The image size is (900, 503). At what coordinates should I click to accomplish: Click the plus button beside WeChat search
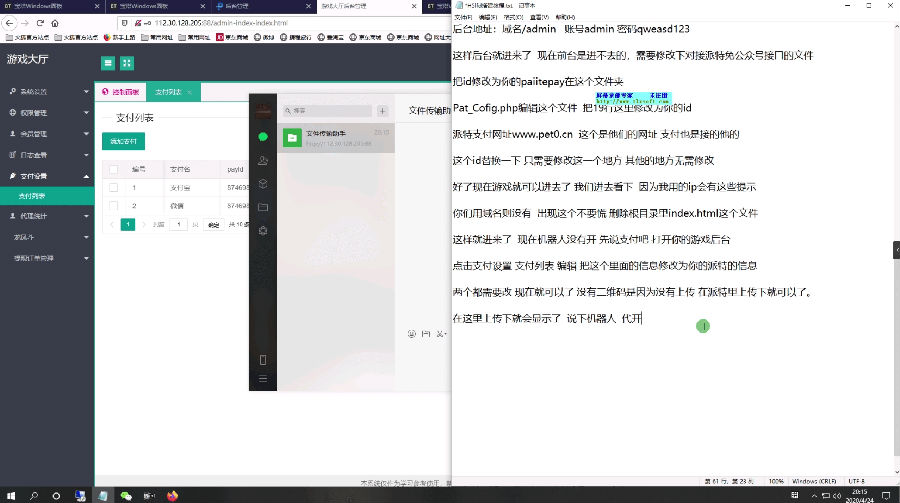(x=382, y=111)
